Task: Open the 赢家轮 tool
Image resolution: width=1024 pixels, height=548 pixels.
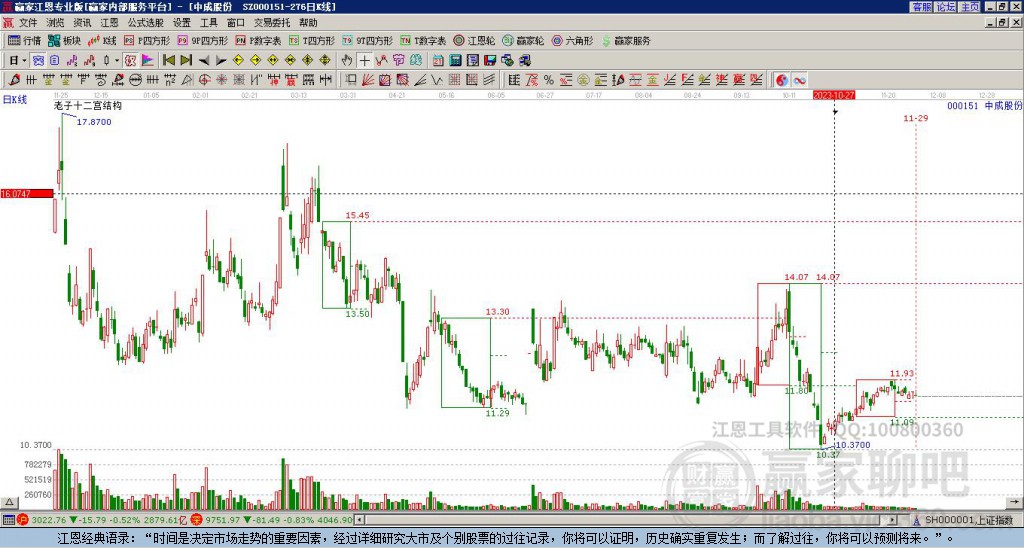Action: tap(523, 40)
